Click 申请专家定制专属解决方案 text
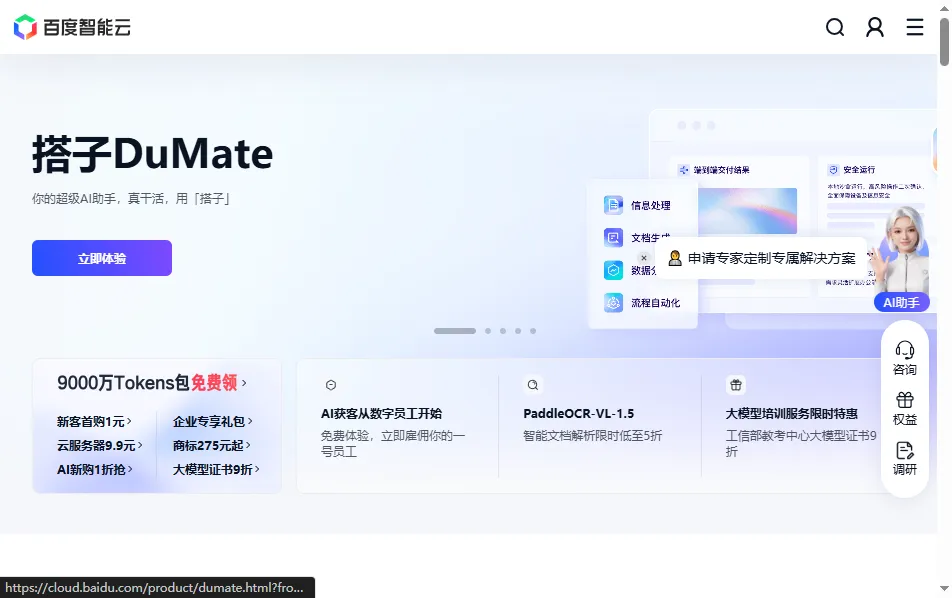 pos(772,258)
